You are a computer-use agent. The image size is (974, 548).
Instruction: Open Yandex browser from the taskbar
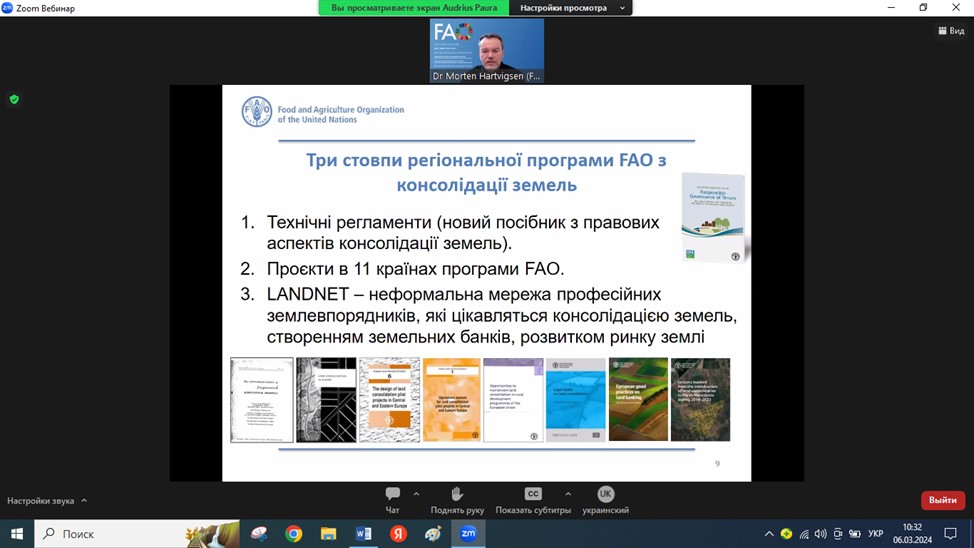click(398, 534)
